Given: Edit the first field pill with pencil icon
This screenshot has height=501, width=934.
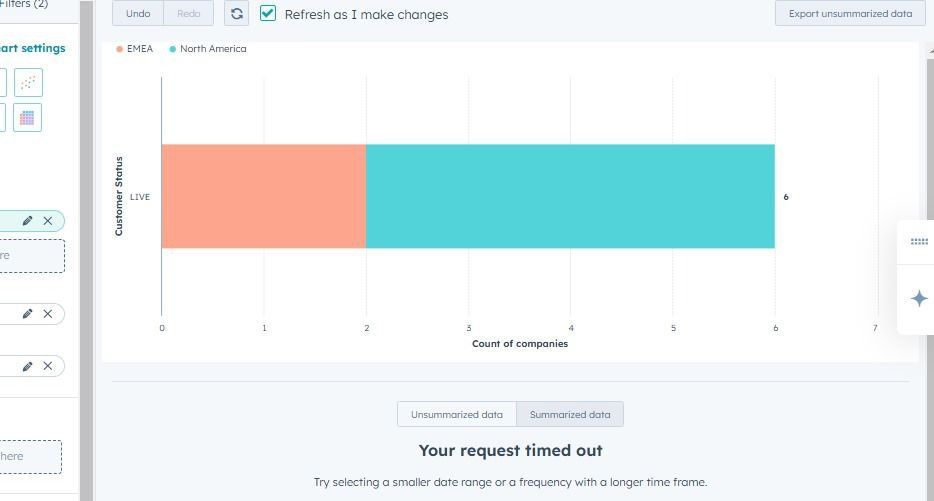Looking at the screenshot, I should coord(28,221).
